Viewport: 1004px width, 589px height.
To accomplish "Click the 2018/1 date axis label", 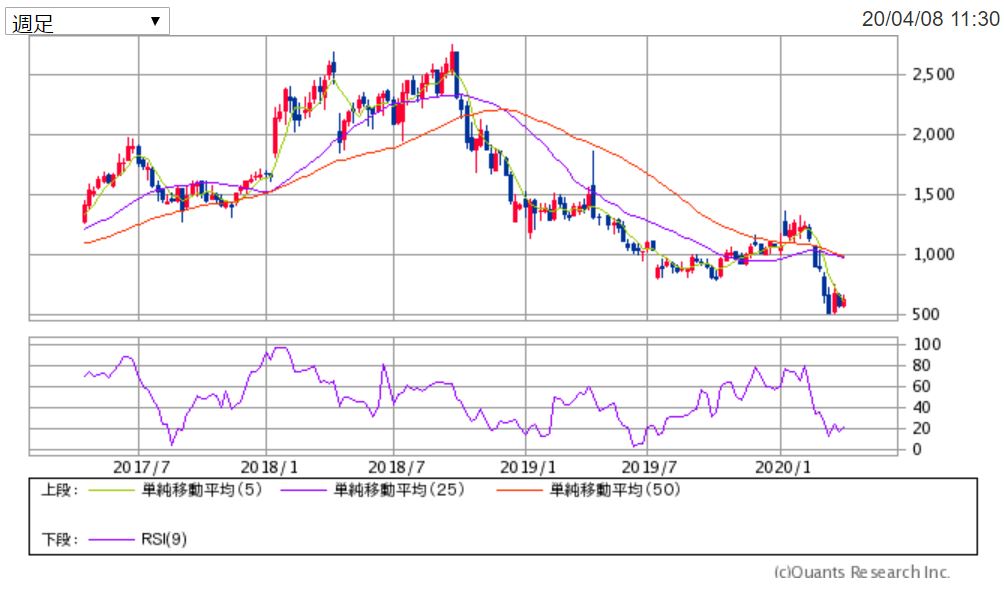I will 269,467.
